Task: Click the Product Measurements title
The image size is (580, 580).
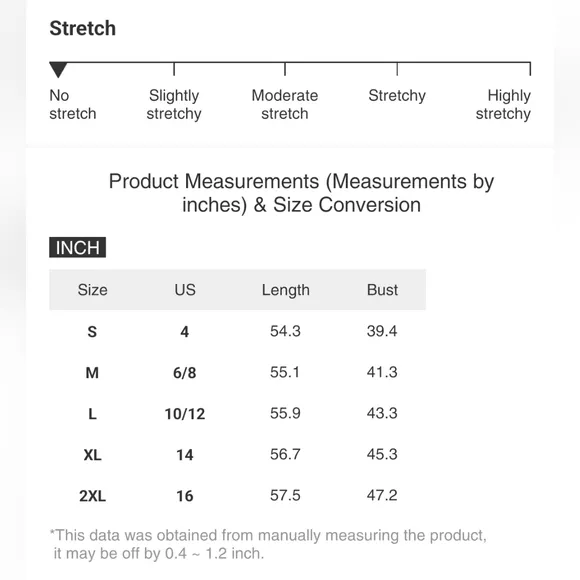Action: pyautogui.click(x=301, y=193)
